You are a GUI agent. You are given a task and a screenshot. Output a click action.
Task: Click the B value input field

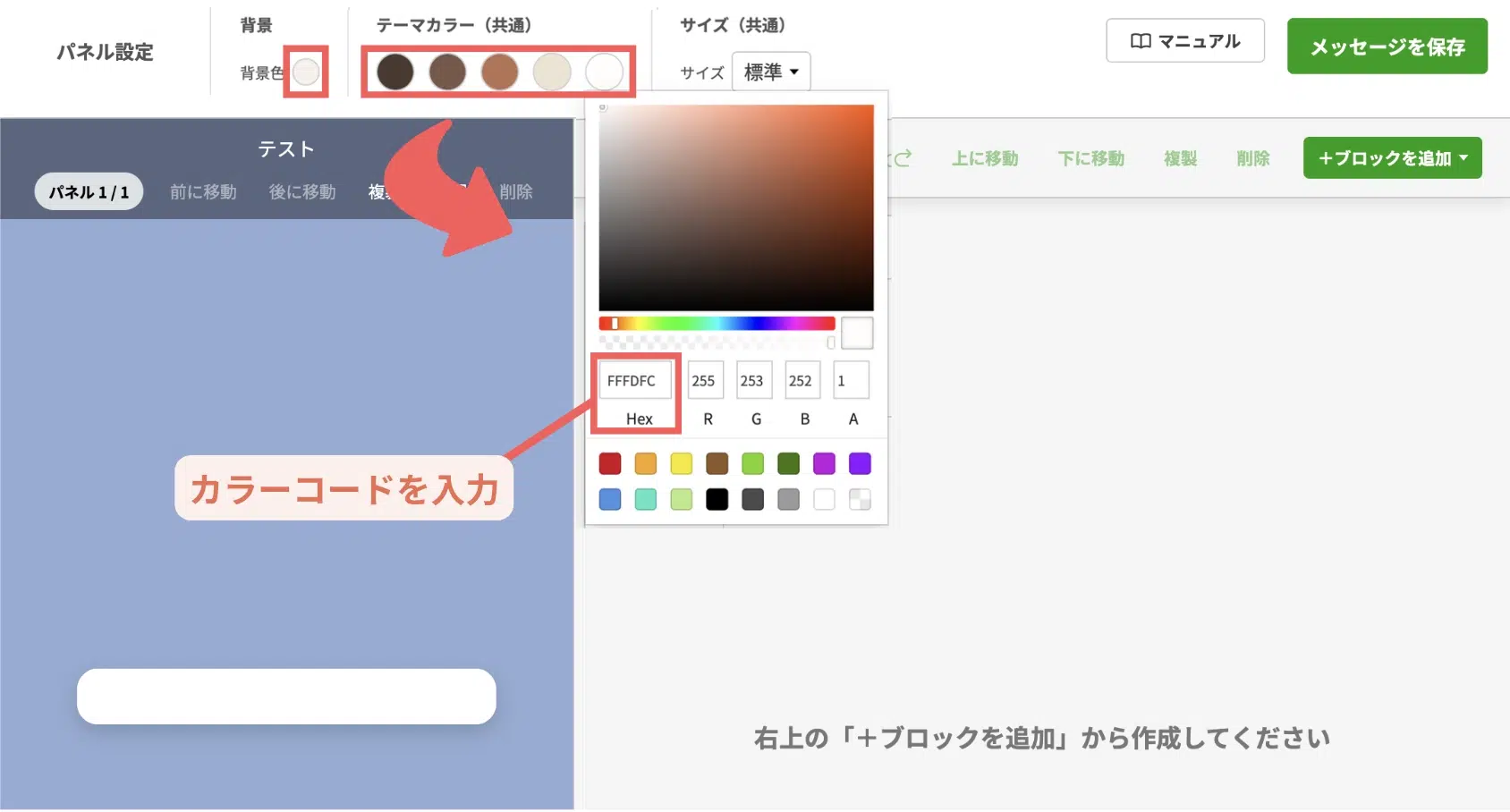point(802,381)
